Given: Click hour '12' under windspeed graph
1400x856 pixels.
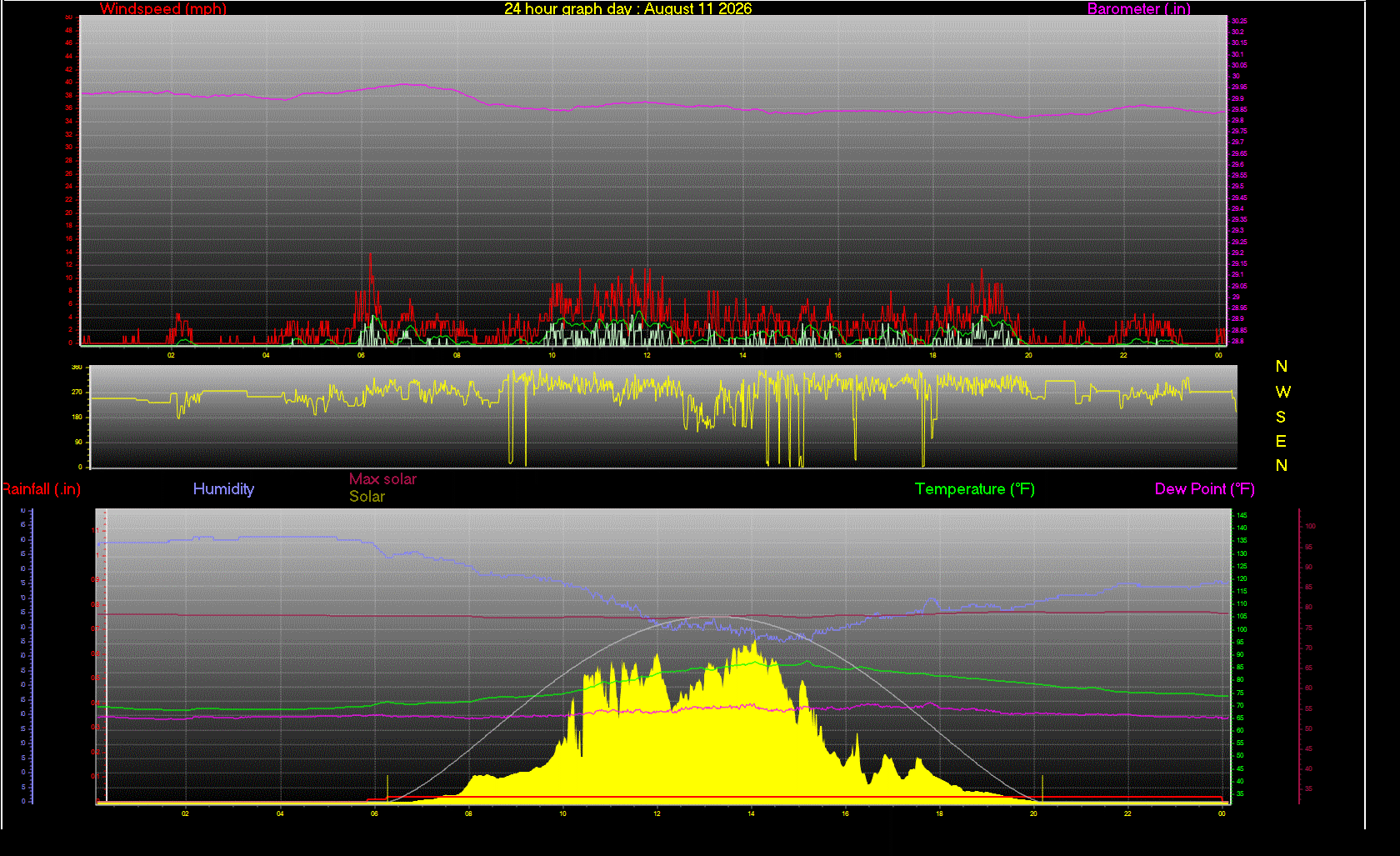Looking at the screenshot, I should point(647,355).
